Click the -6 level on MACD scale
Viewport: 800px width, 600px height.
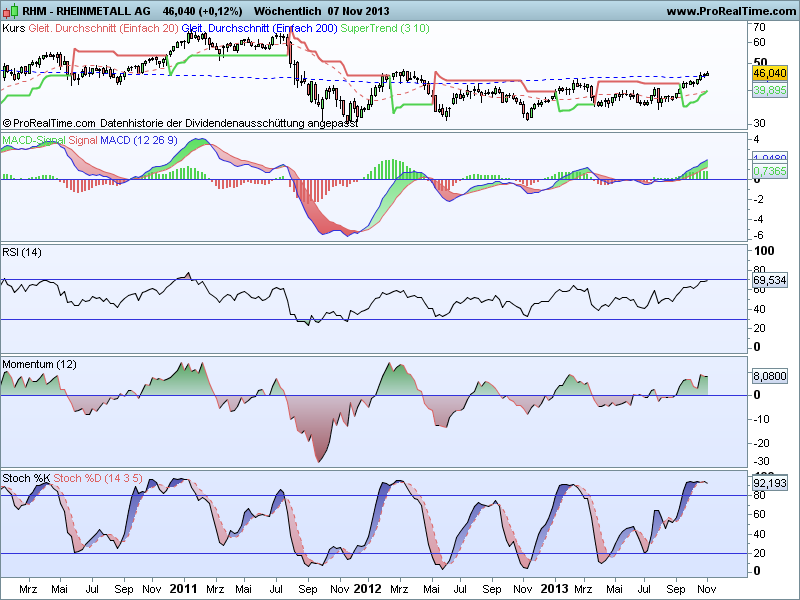(758, 235)
